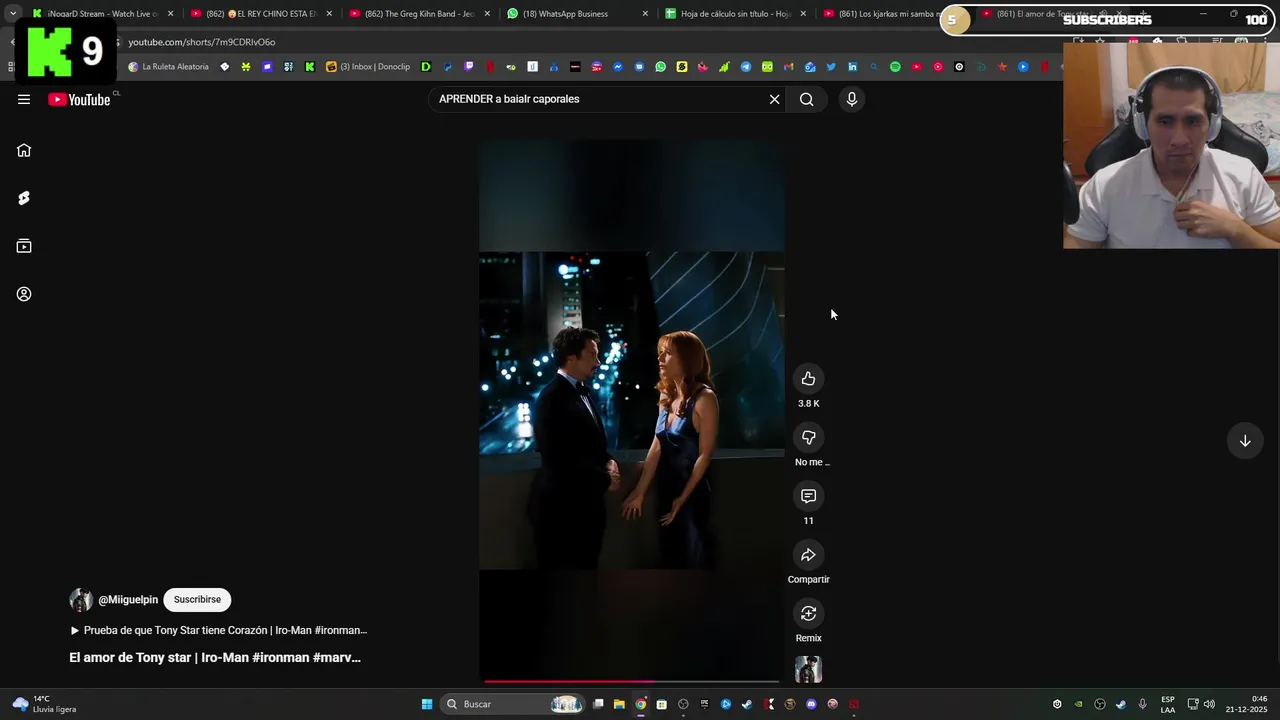Switch to The Greg Kihn Band tab
The width and height of the screenshot is (1280, 720).
click(419, 14)
